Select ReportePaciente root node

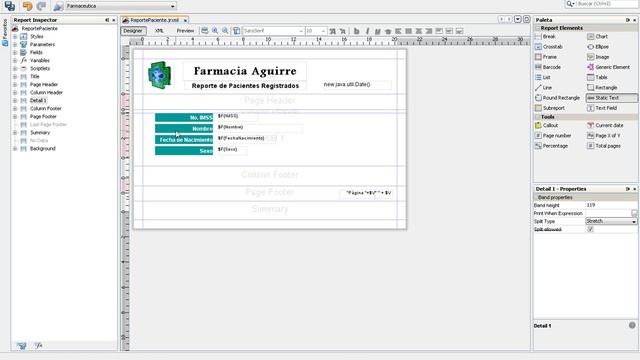click(x=39, y=29)
